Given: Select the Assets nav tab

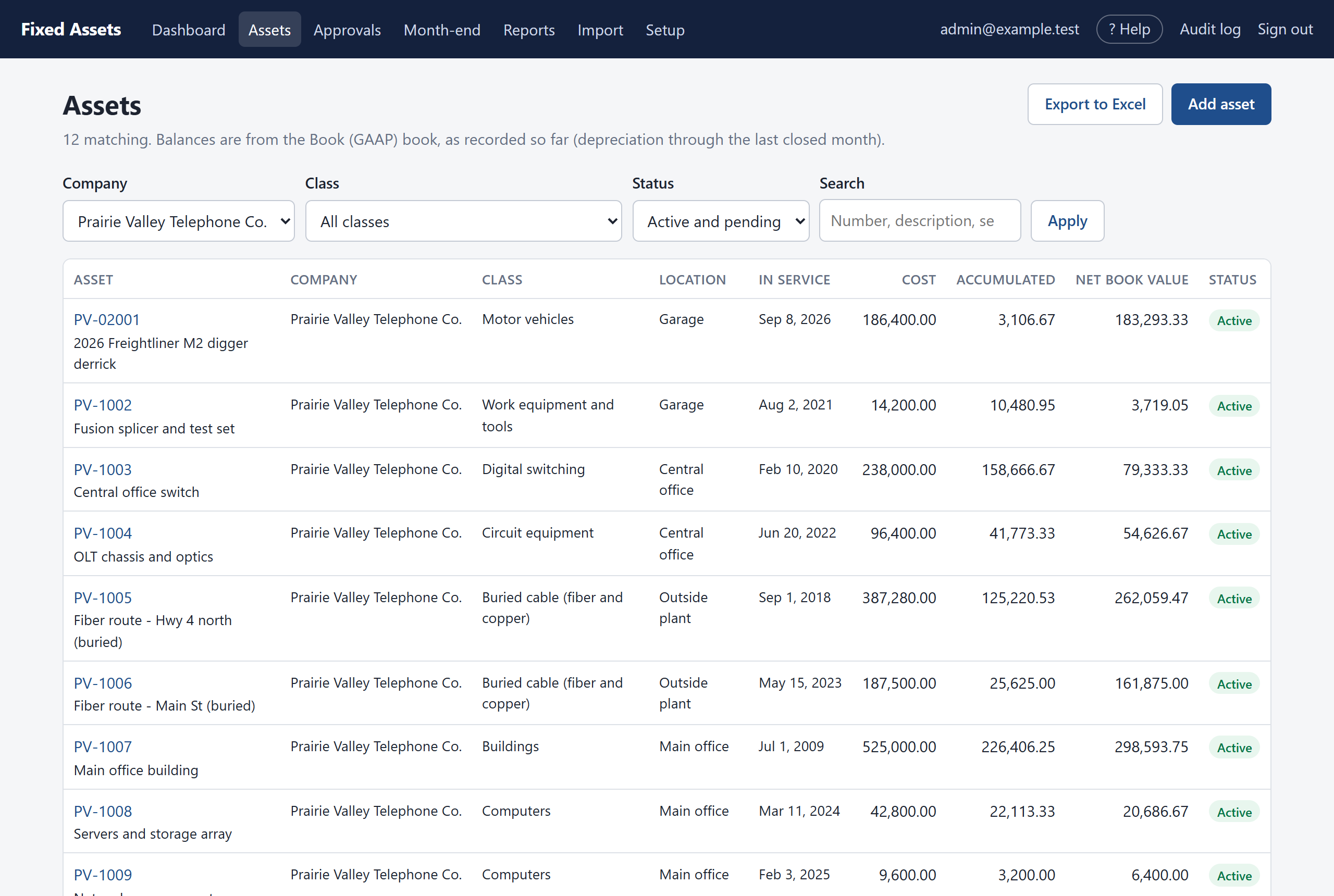Looking at the screenshot, I should [270, 30].
